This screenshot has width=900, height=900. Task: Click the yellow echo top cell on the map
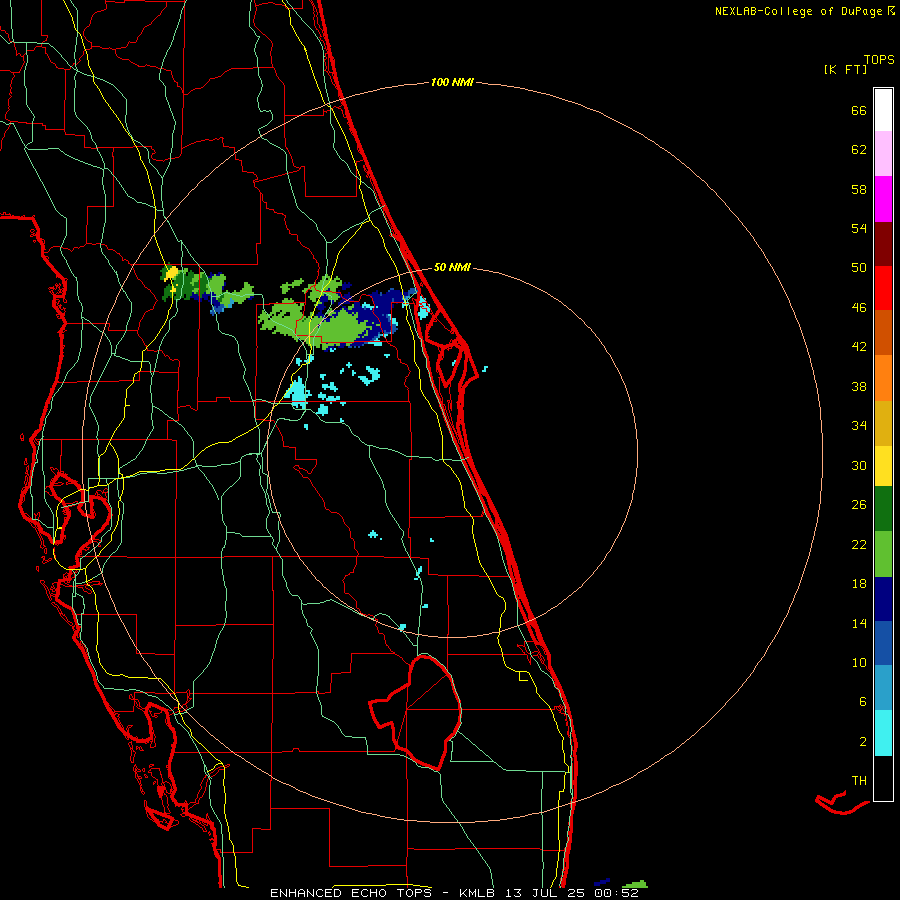pos(171,273)
